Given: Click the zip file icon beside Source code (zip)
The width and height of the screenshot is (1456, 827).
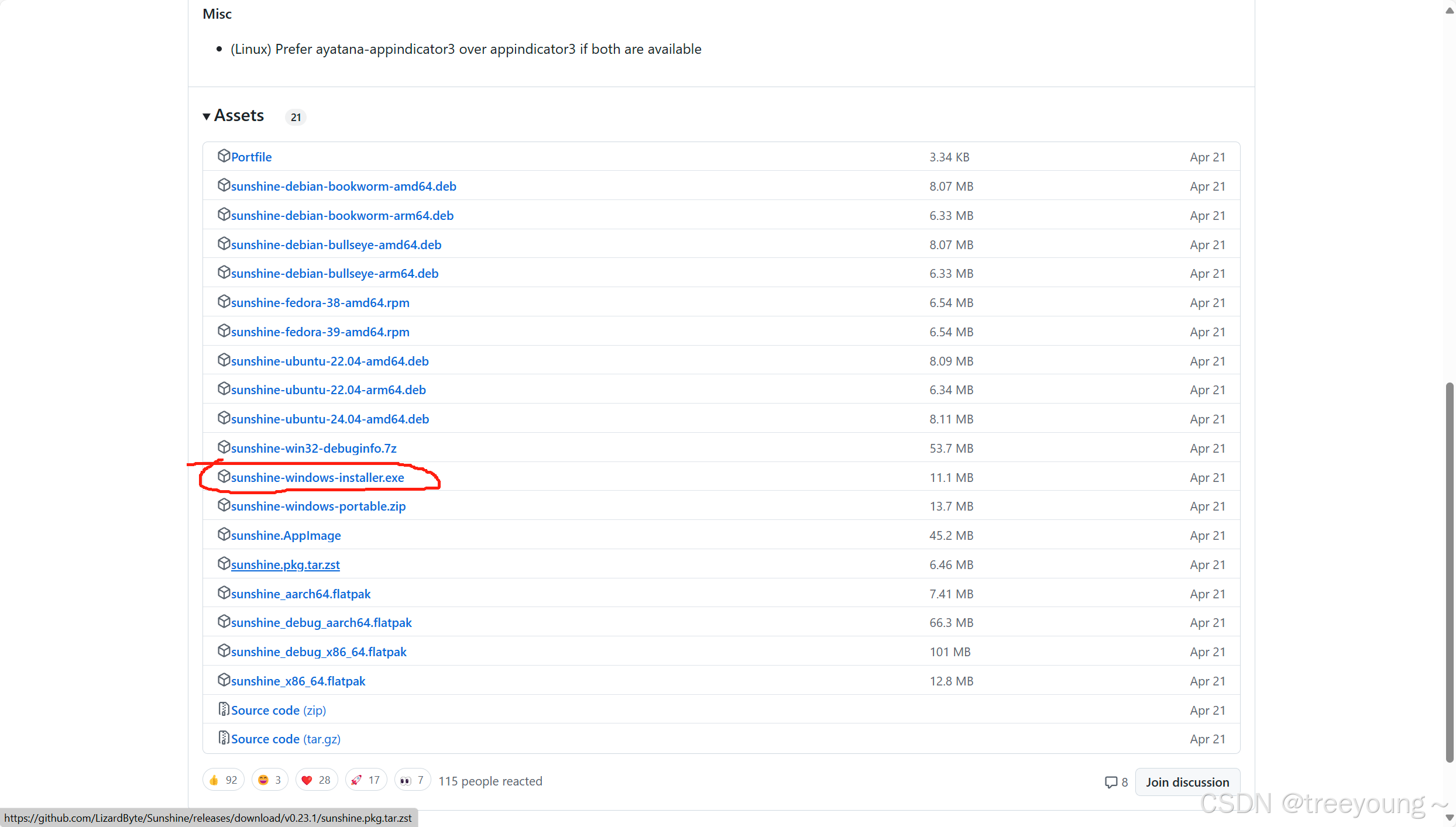Looking at the screenshot, I should coord(224,709).
